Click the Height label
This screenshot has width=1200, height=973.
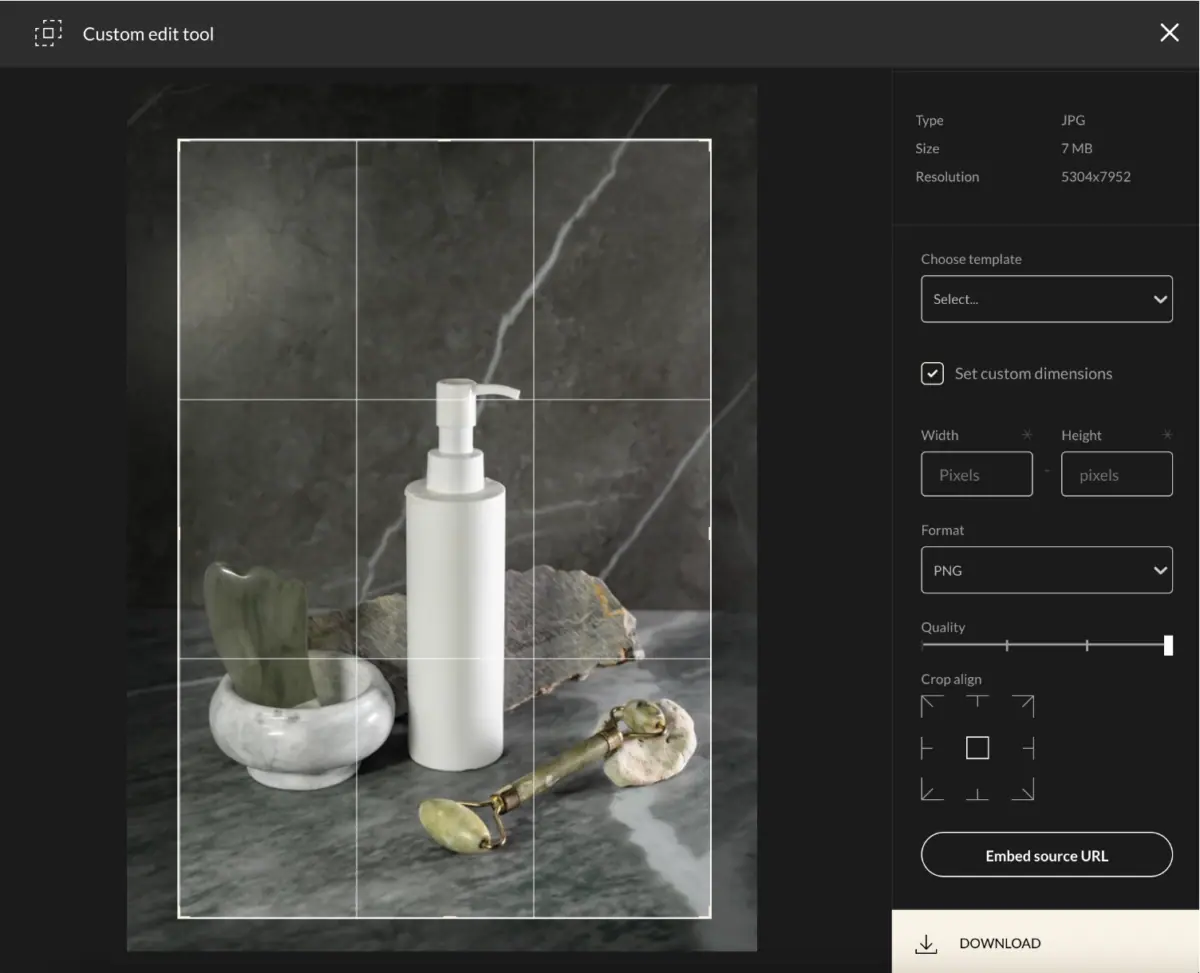pyautogui.click(x=1081, y=435)
